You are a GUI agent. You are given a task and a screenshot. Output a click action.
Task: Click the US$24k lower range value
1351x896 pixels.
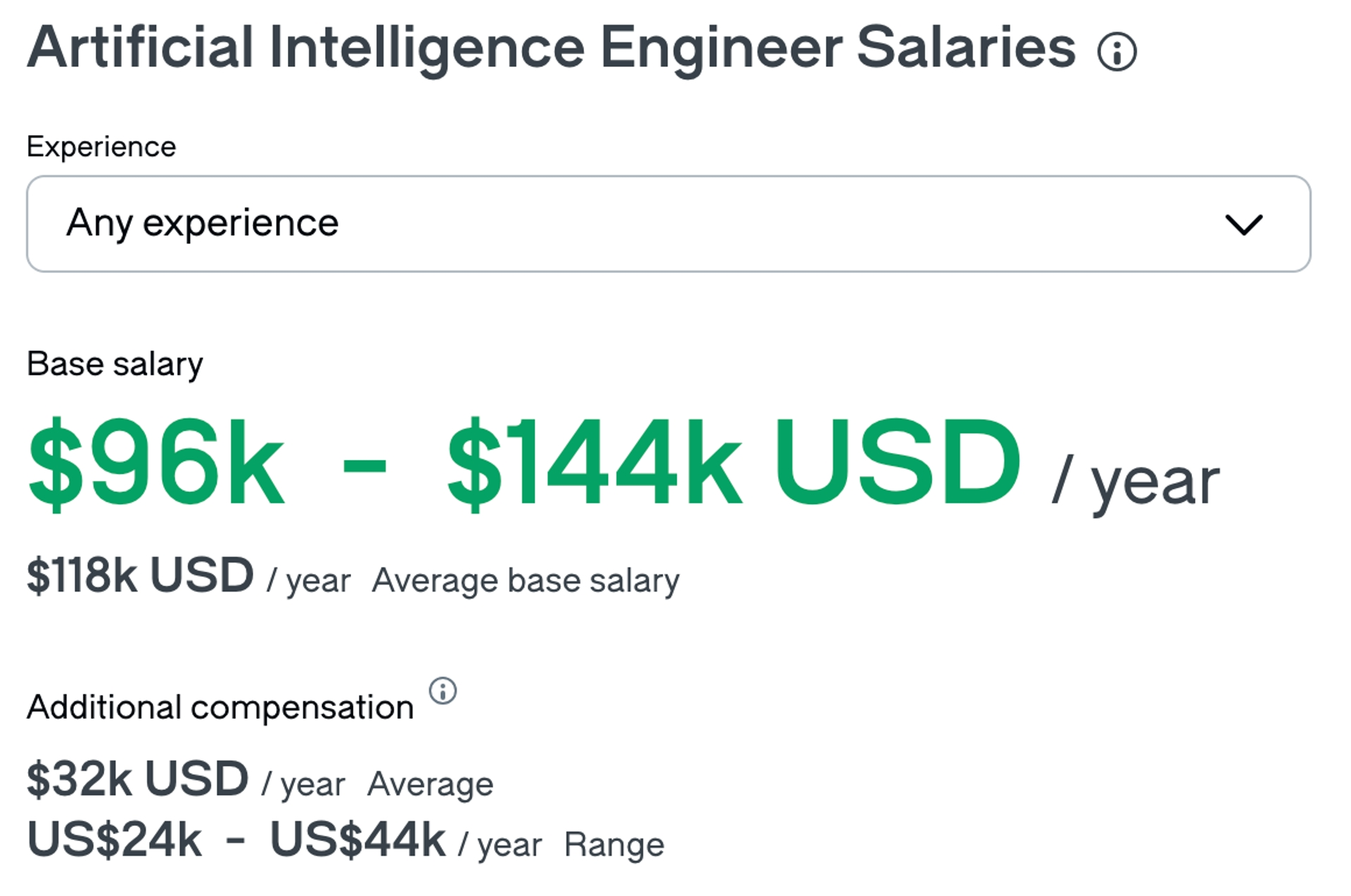(x=114, y=840)
